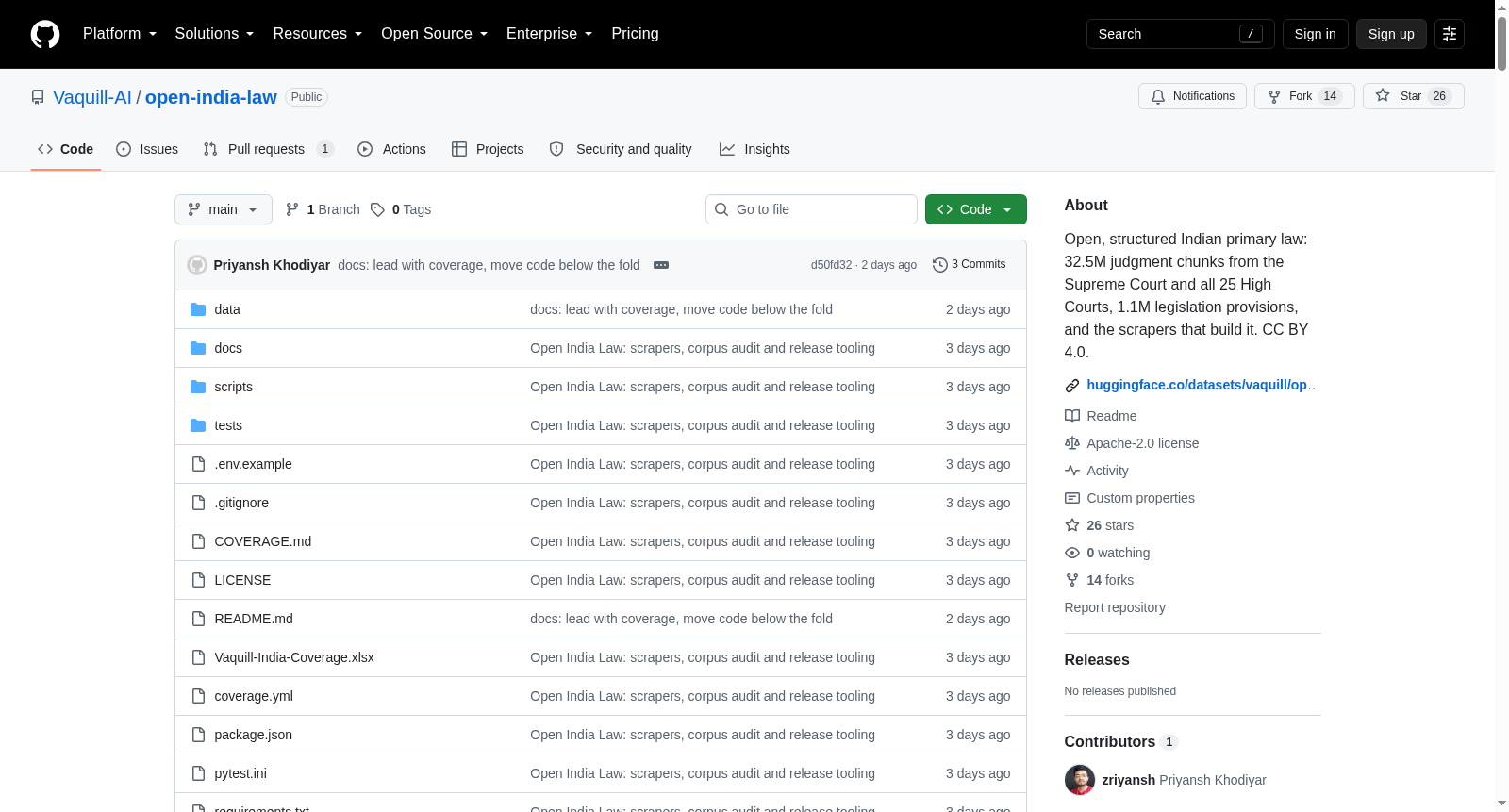Image resolution: width=1509 pixels, height=812 pixels.
Task: Open the Contributors heading link
Action: point(1121,742)
